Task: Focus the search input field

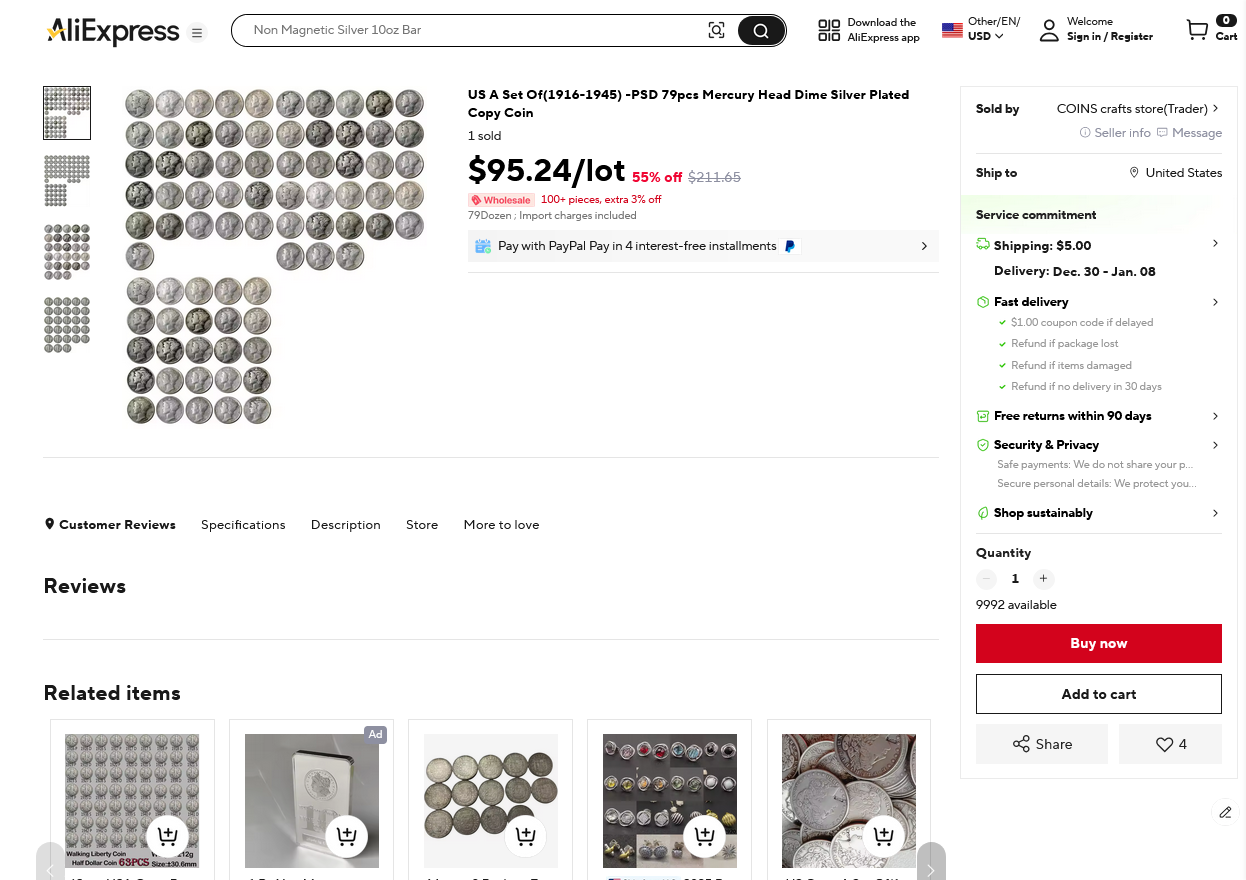Action: click(x=475, y=30)
